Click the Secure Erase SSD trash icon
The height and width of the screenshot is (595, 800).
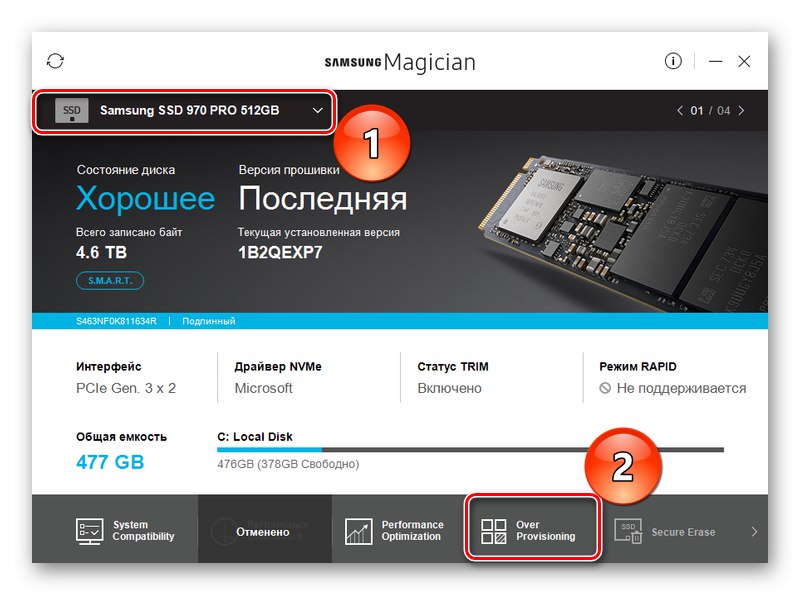tap(628, 531)
